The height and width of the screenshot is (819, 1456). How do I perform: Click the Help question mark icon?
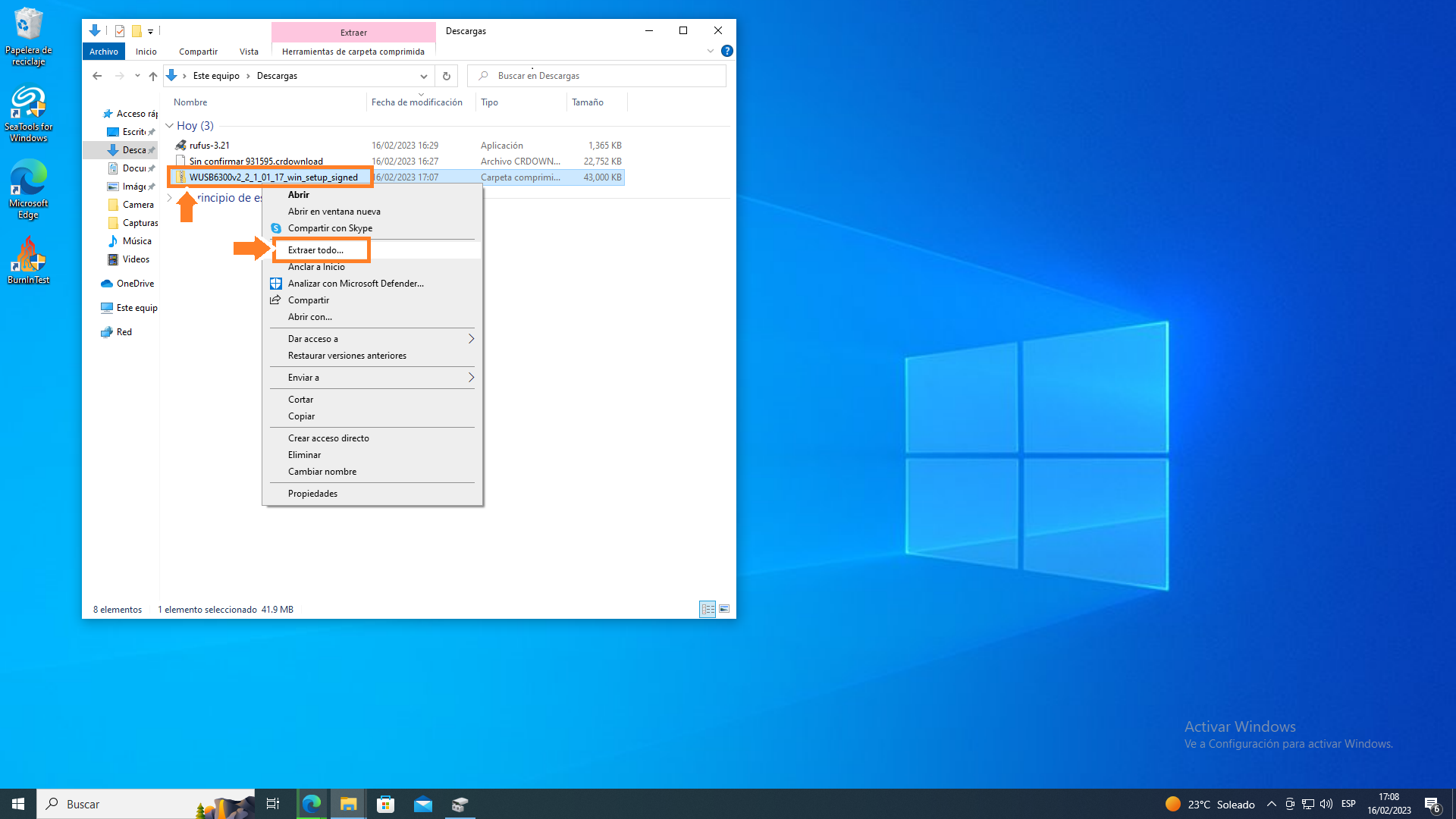726,51
